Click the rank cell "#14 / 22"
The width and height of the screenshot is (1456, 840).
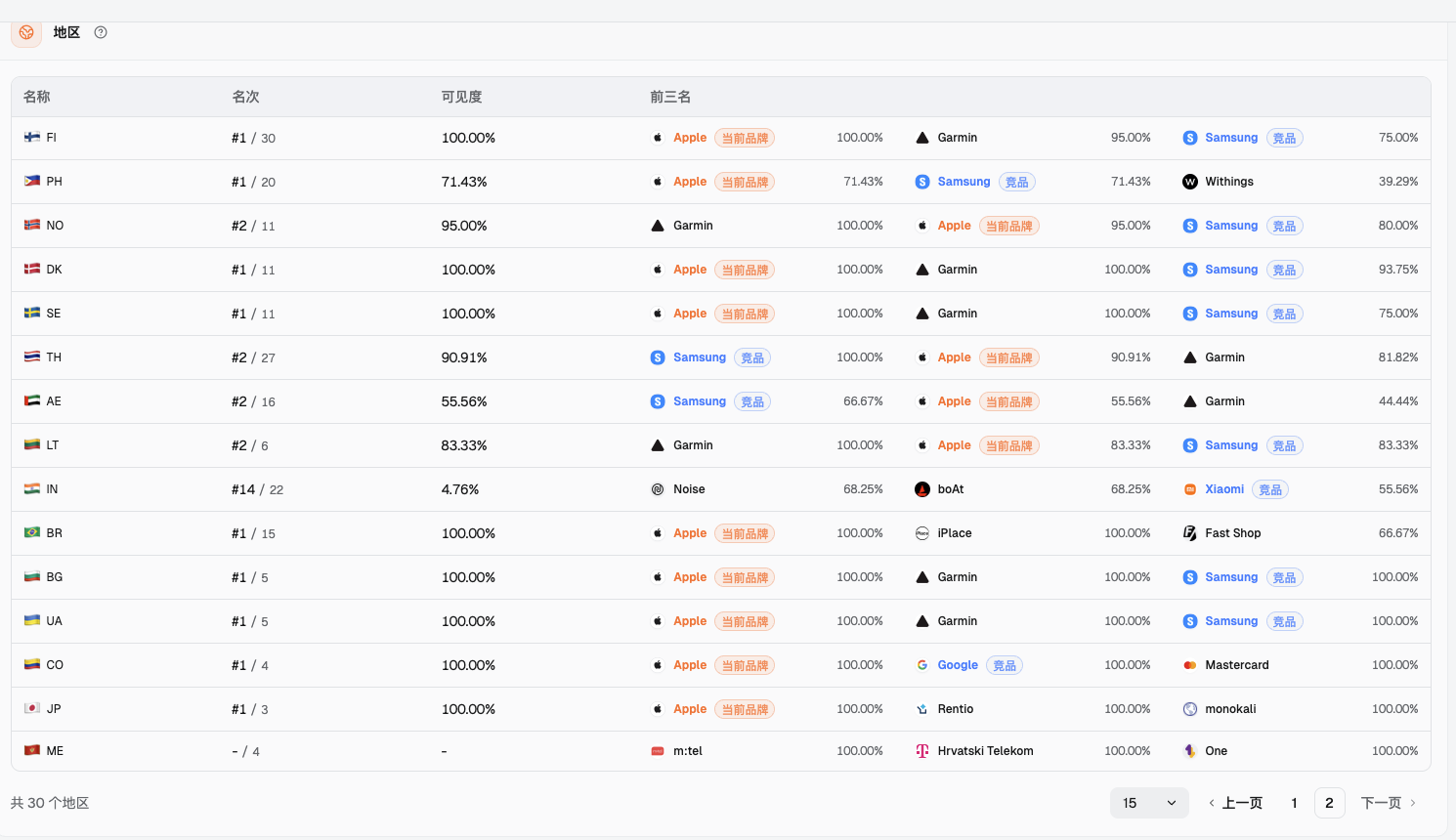258,489
